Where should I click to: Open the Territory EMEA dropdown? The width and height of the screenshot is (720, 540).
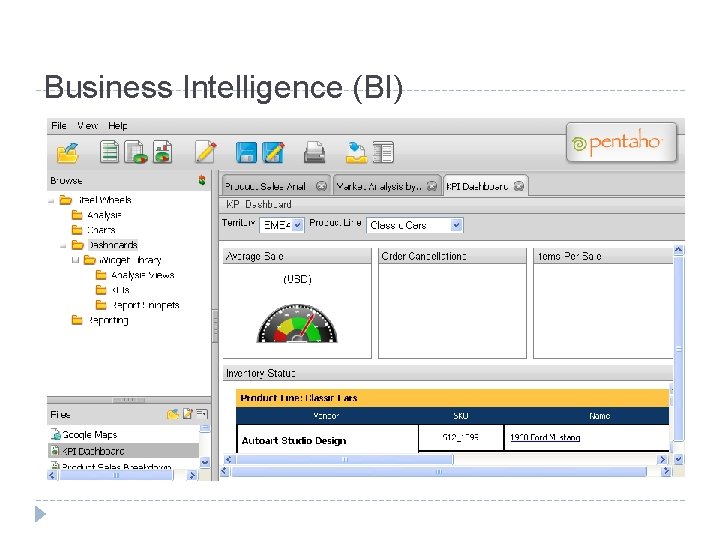coord(281,225)
